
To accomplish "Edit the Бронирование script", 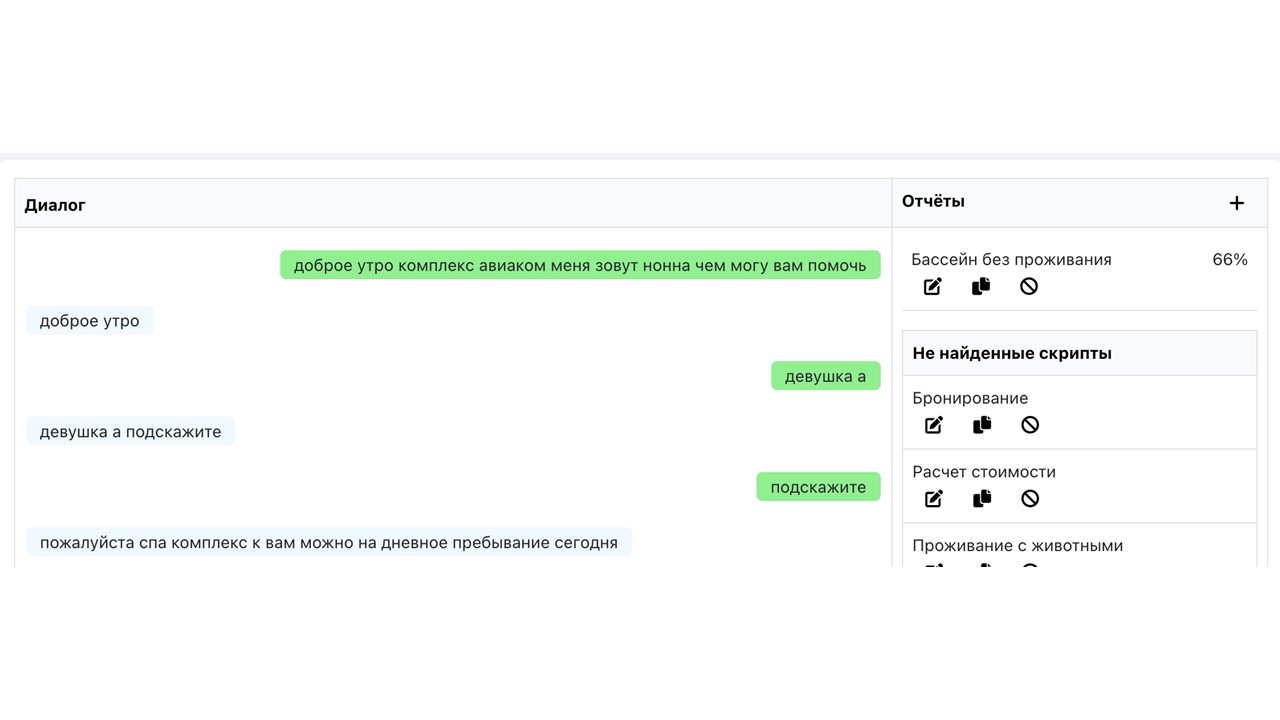I will click(934, 425).
